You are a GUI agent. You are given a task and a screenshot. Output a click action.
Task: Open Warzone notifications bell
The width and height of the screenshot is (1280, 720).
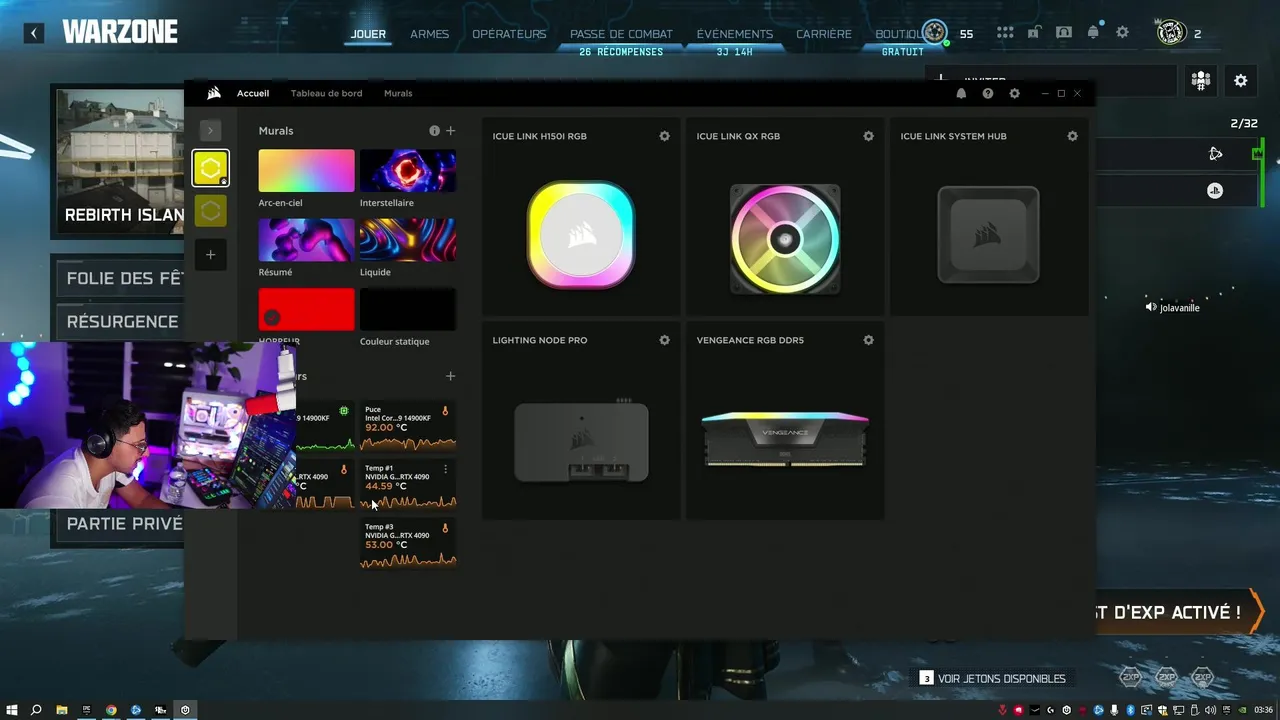pos(1093,32)
